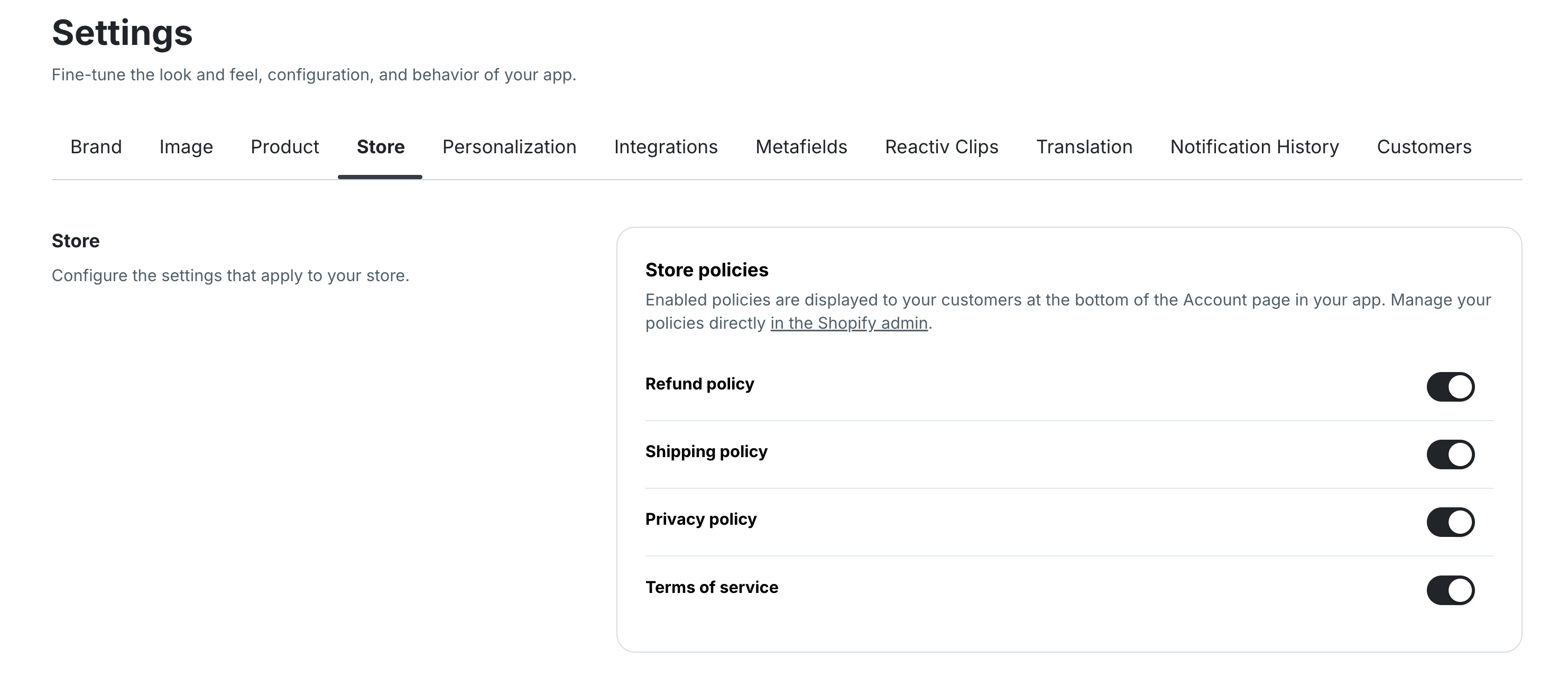The width and height of the screenshot is (1568, 687).
Task: Open the Metafields tab
Action: click(801, 147)
